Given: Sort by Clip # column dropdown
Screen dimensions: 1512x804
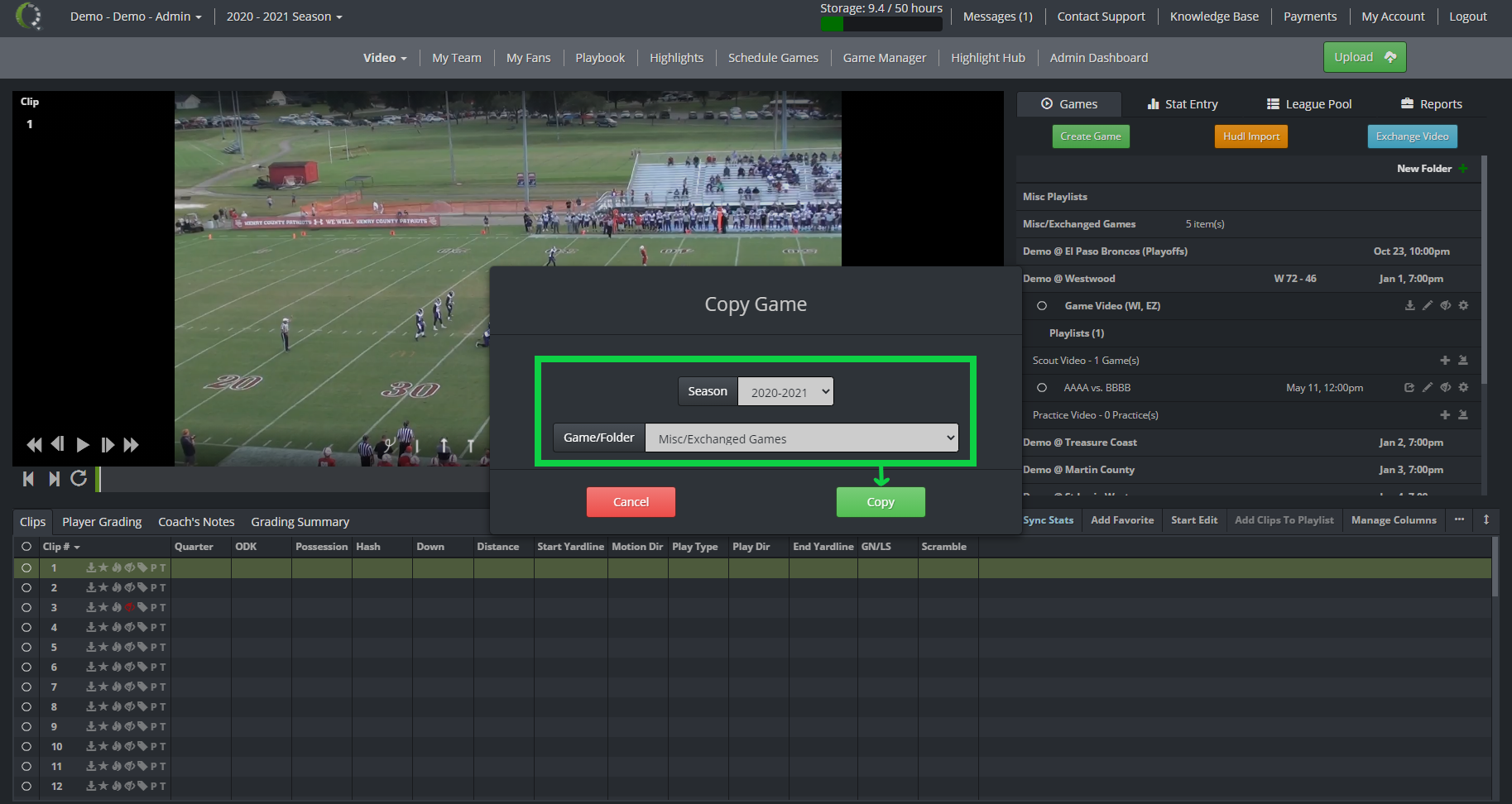Looking at the screenshot, I should (x=61, y=547).
